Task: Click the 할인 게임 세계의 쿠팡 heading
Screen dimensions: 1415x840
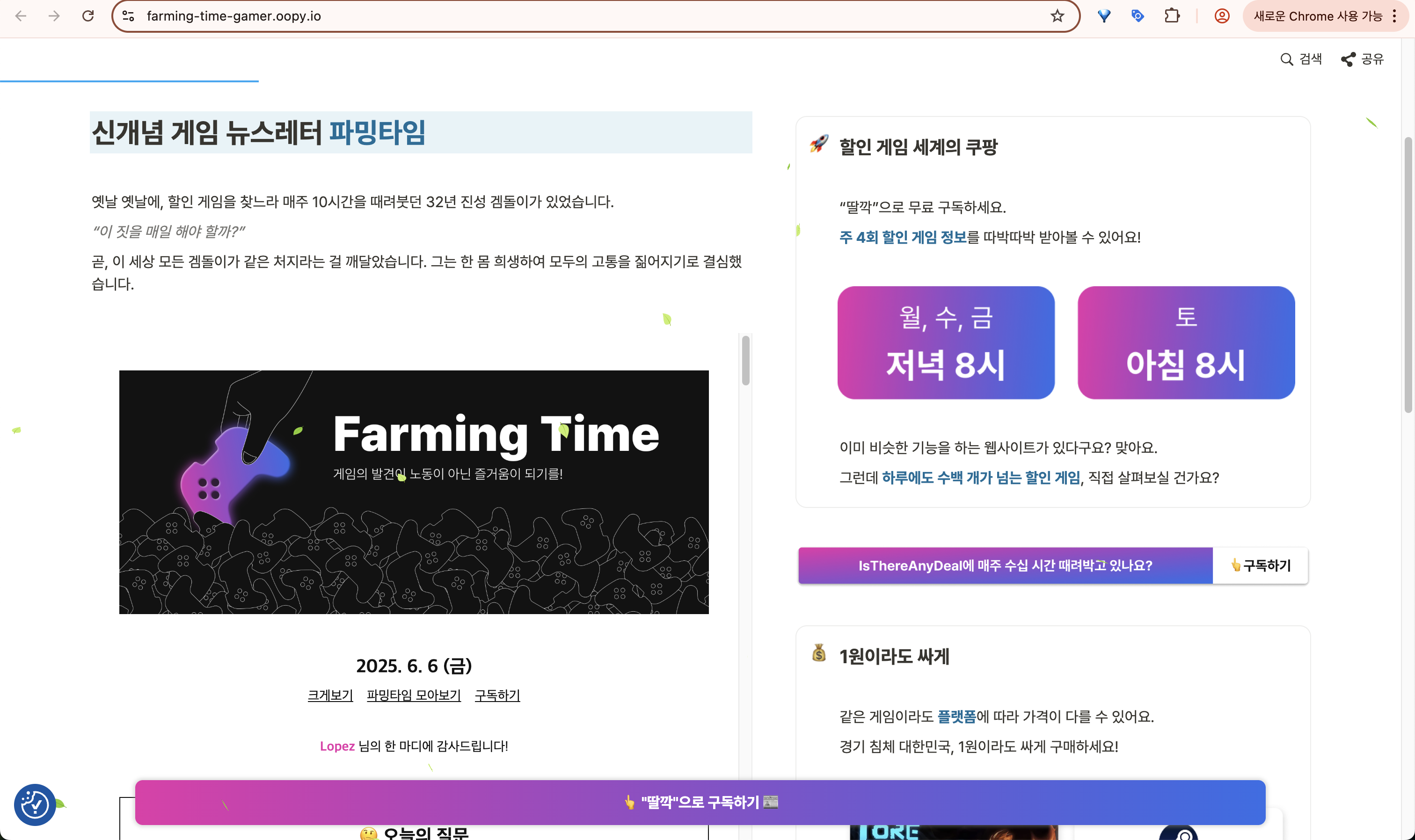Action: pos(918,147)
